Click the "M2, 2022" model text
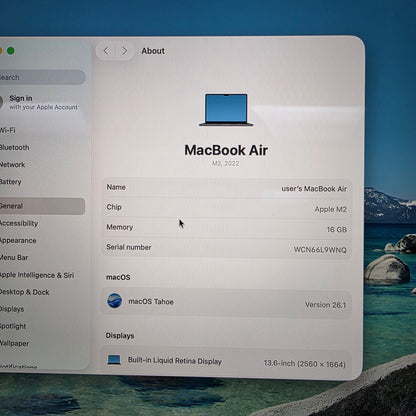 tap(226, 163)
